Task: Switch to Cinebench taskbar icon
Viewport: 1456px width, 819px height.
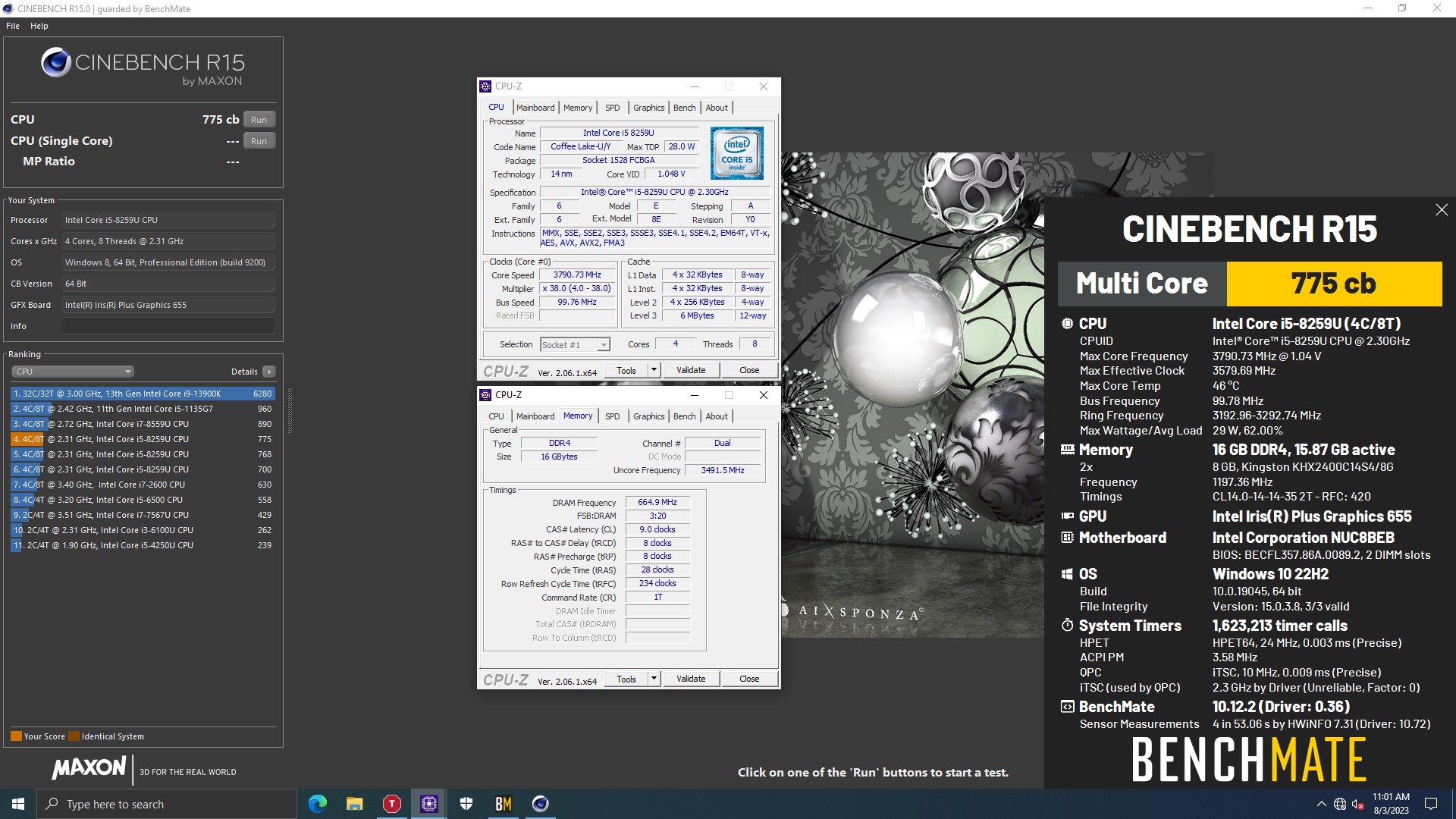Action: (x=540, y=804)
